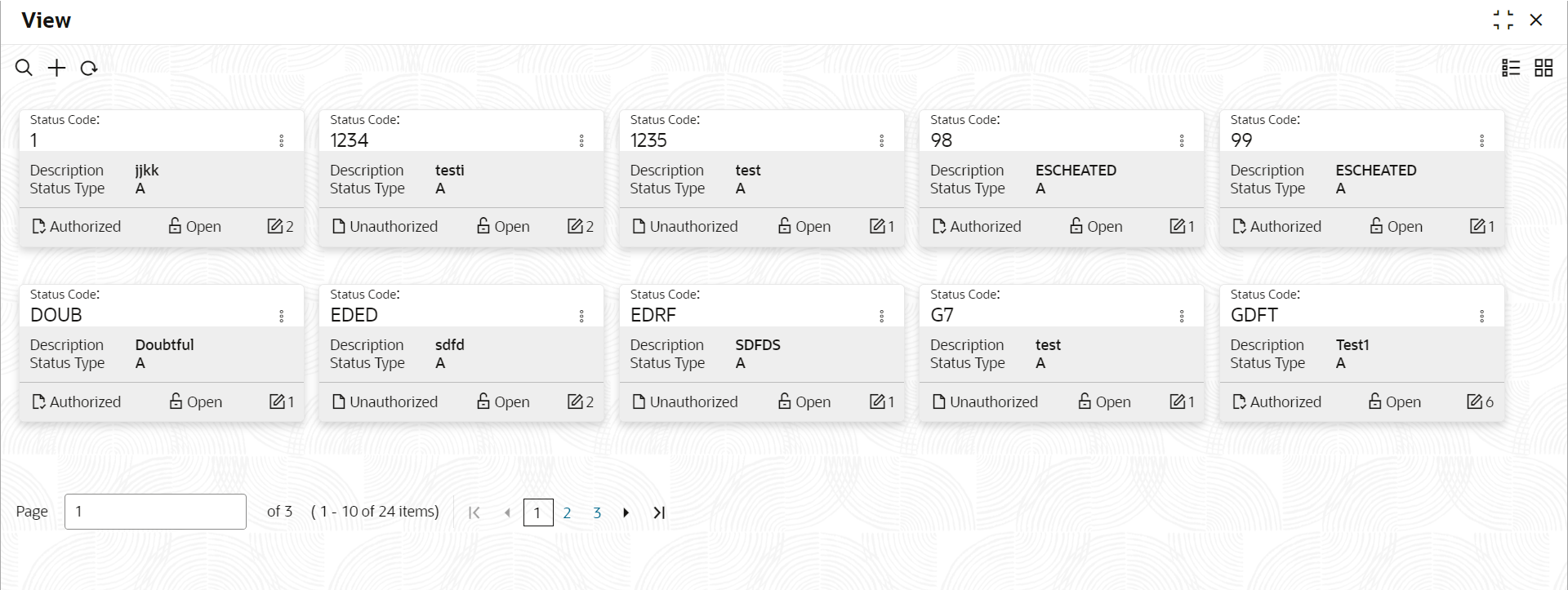This screenshot has height=590, width=1568.
Task: Click the current page 1 button
Action: (x=537, y=512)
